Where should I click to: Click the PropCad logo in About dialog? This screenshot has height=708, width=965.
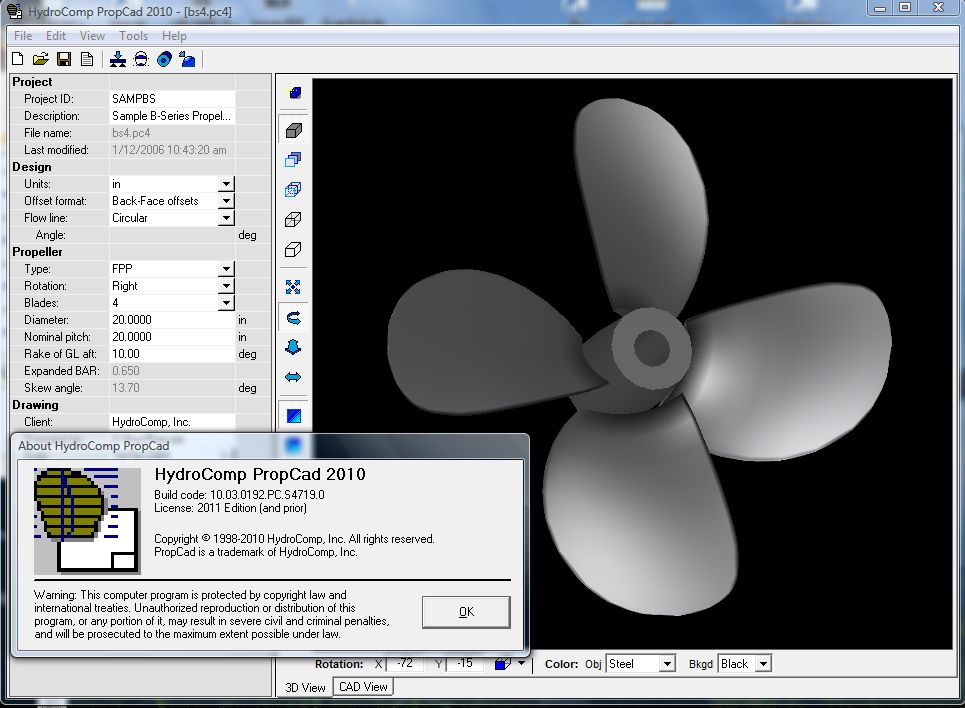pyautogui.click(x=87, y=521)
